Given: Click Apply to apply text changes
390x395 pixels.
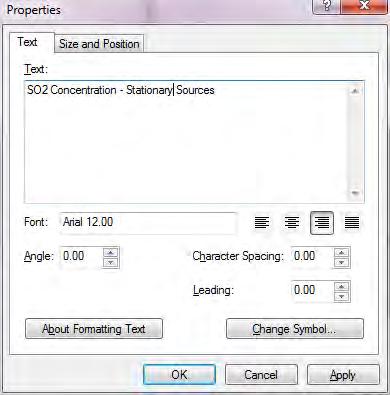Looking at the screenshot, I should [343, 375].
